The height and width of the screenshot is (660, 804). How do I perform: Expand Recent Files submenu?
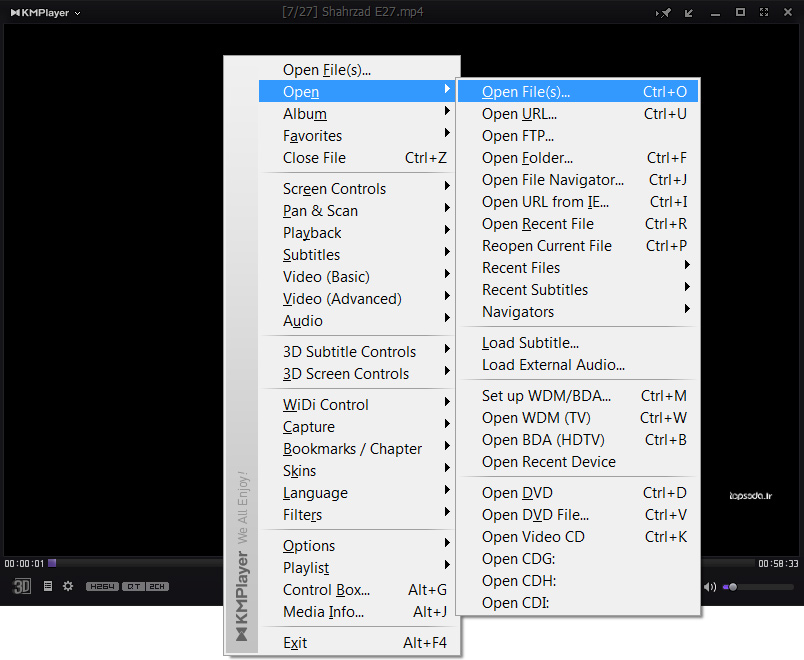(x=578, y=268)
